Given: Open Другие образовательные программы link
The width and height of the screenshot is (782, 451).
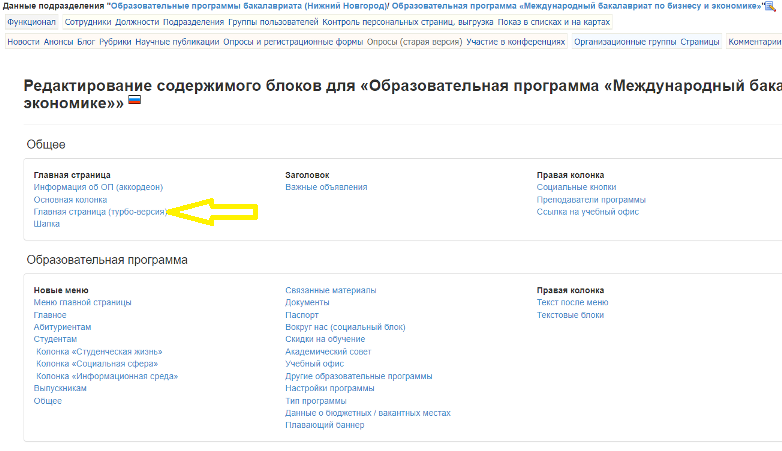Looking at the screenshot, I should [359, 377].
